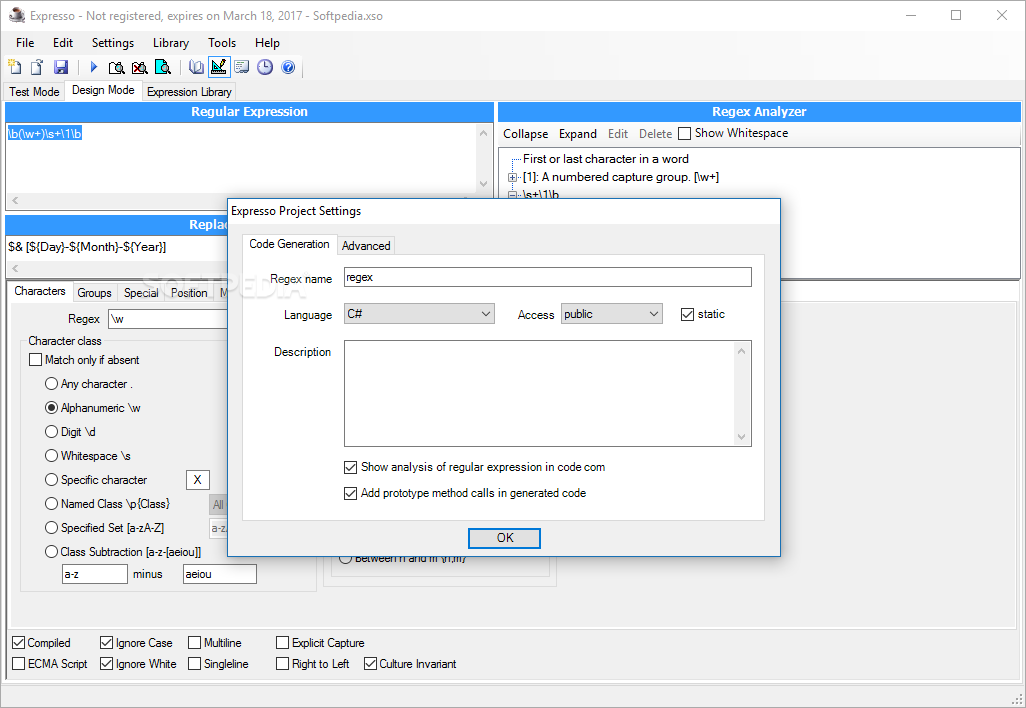Open the File menu

(25, 43)
